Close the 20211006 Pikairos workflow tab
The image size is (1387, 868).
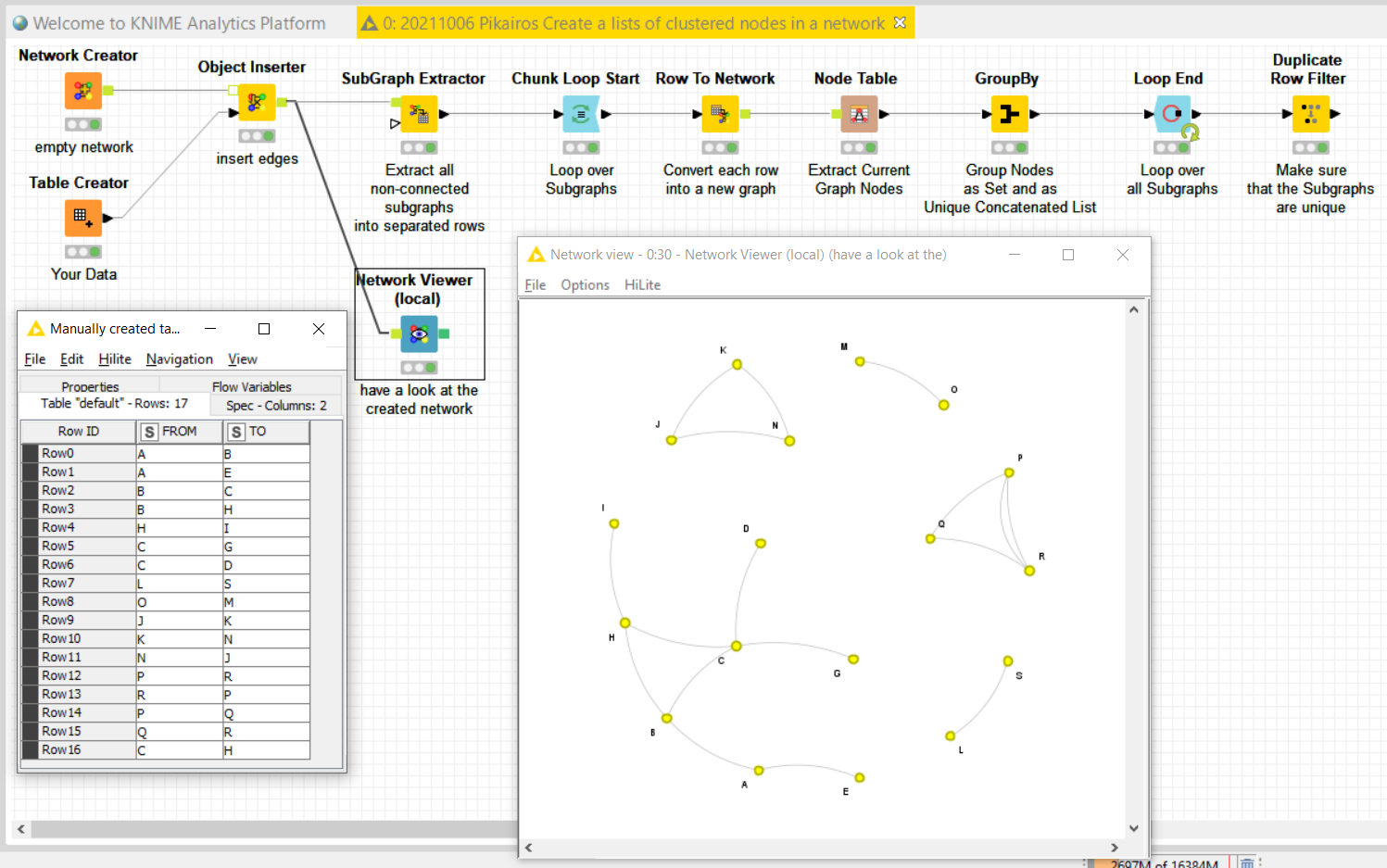tap(900, 23)
